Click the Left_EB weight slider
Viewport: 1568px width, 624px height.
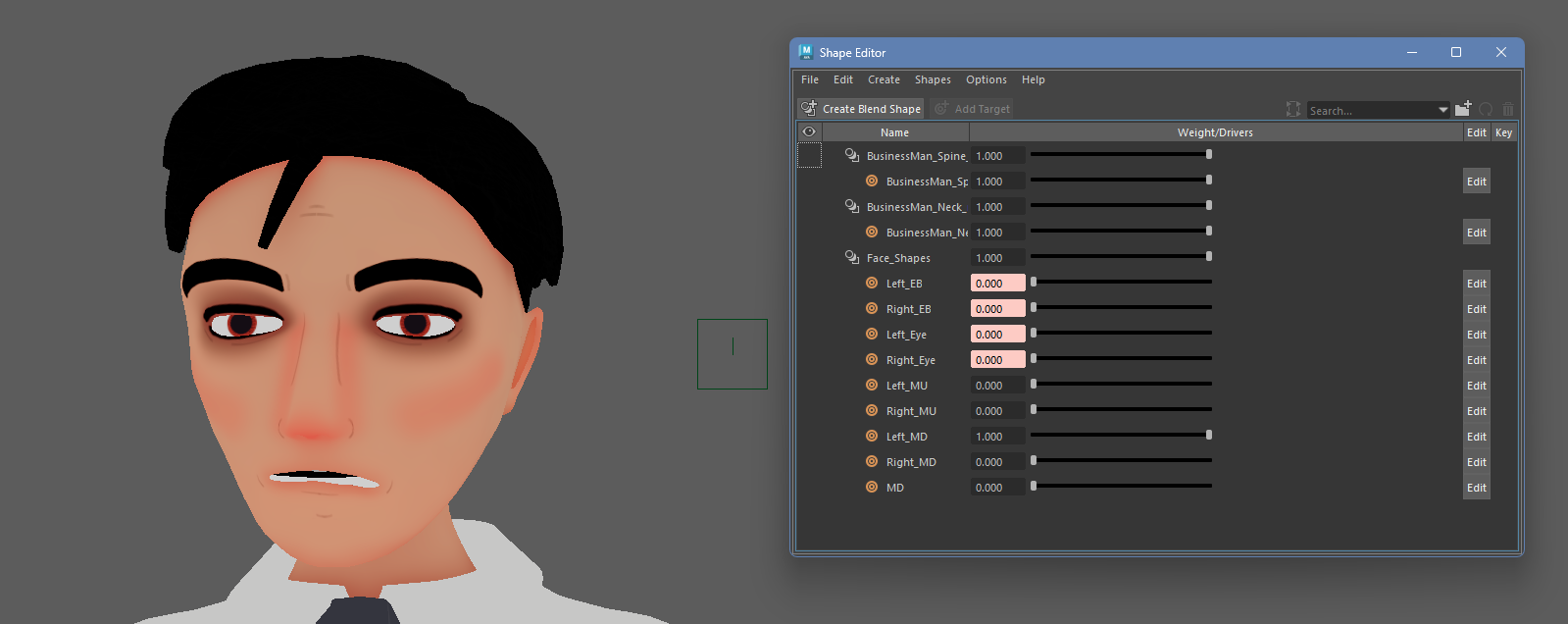tap(1121, 282)
